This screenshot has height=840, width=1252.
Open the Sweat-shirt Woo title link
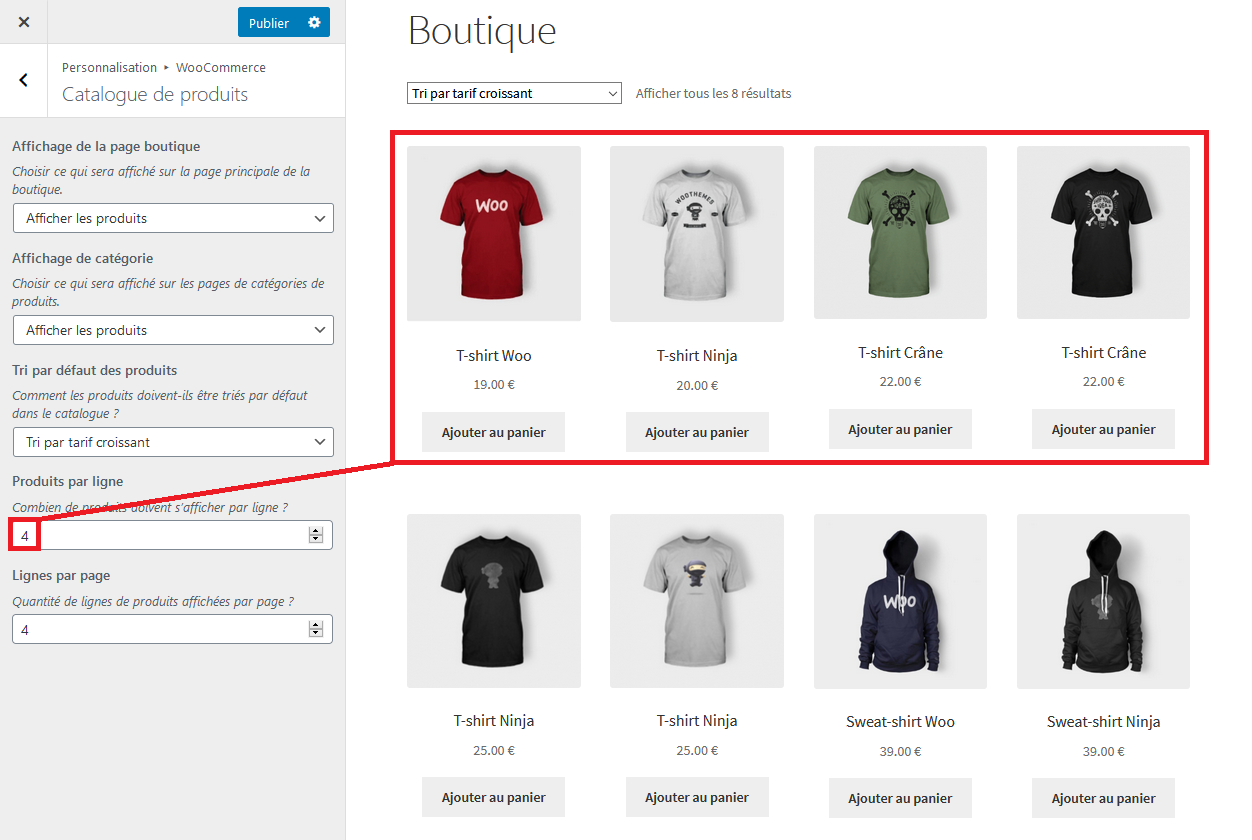tap(900, 722)
